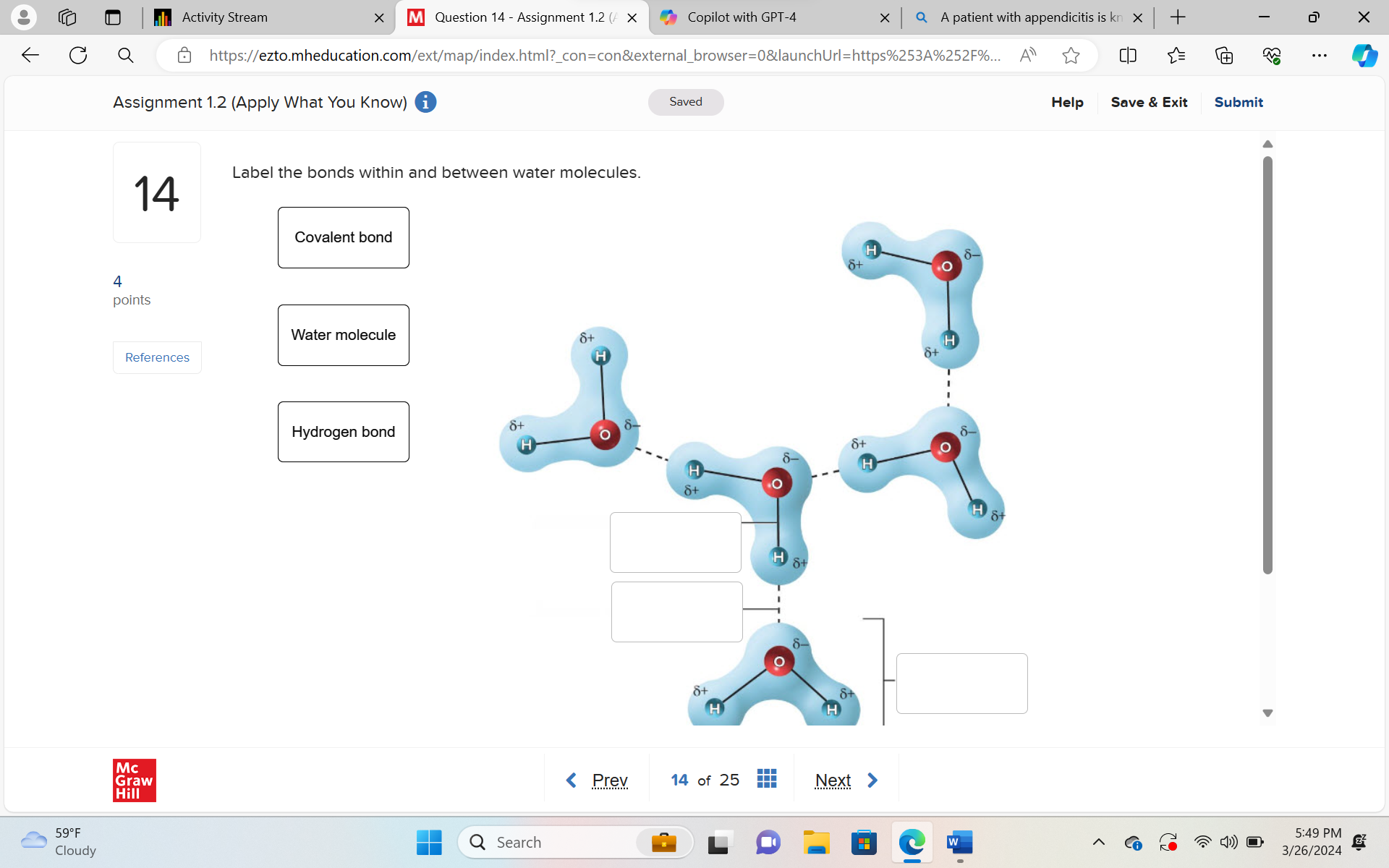Click the McGraw Hill logo

pyautogui.click(x=134, y=780)
